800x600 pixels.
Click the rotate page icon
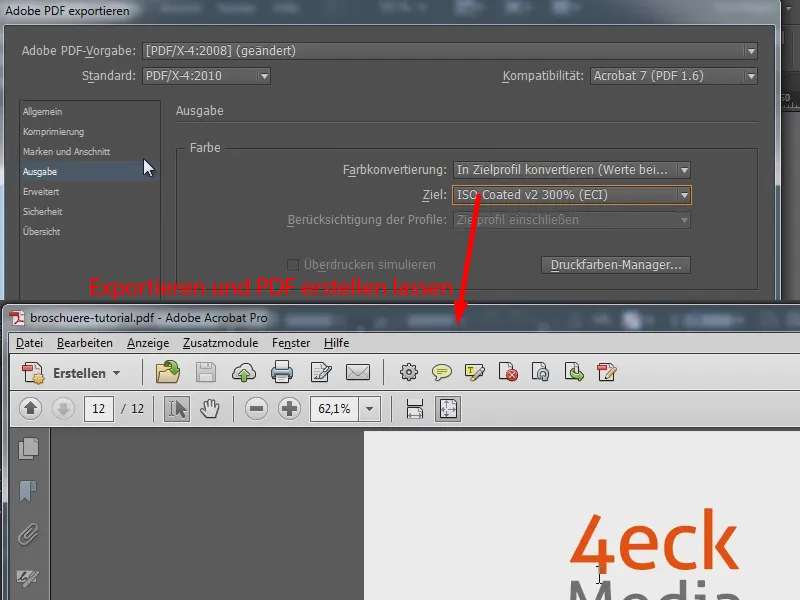(540, 372)
